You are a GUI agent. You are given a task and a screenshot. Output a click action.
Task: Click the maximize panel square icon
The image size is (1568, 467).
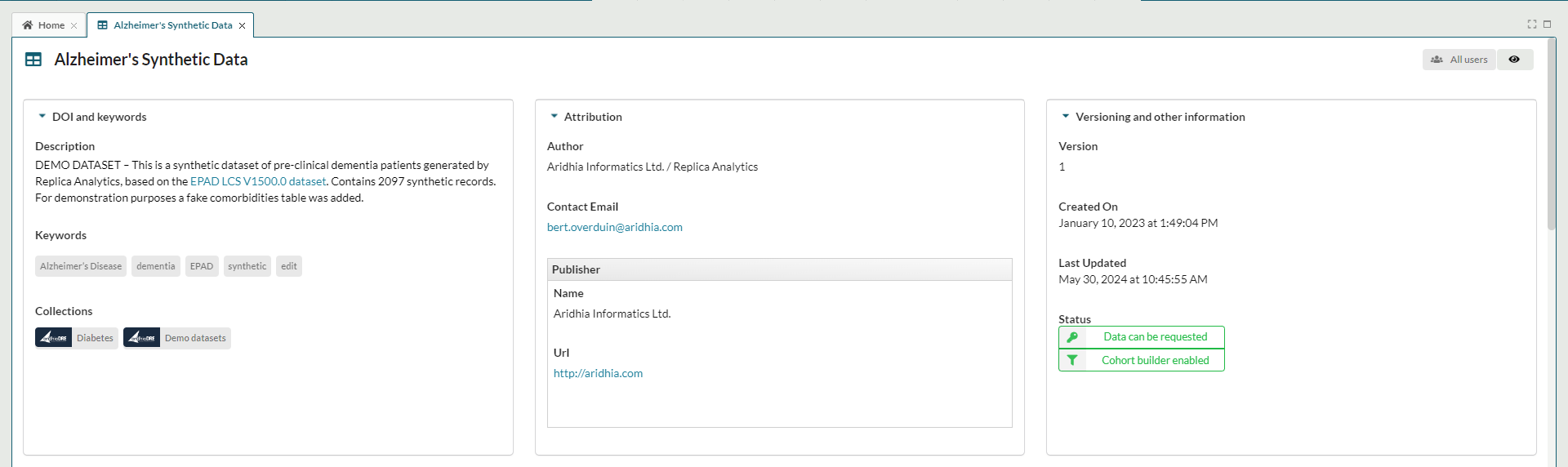point(1547,24)
